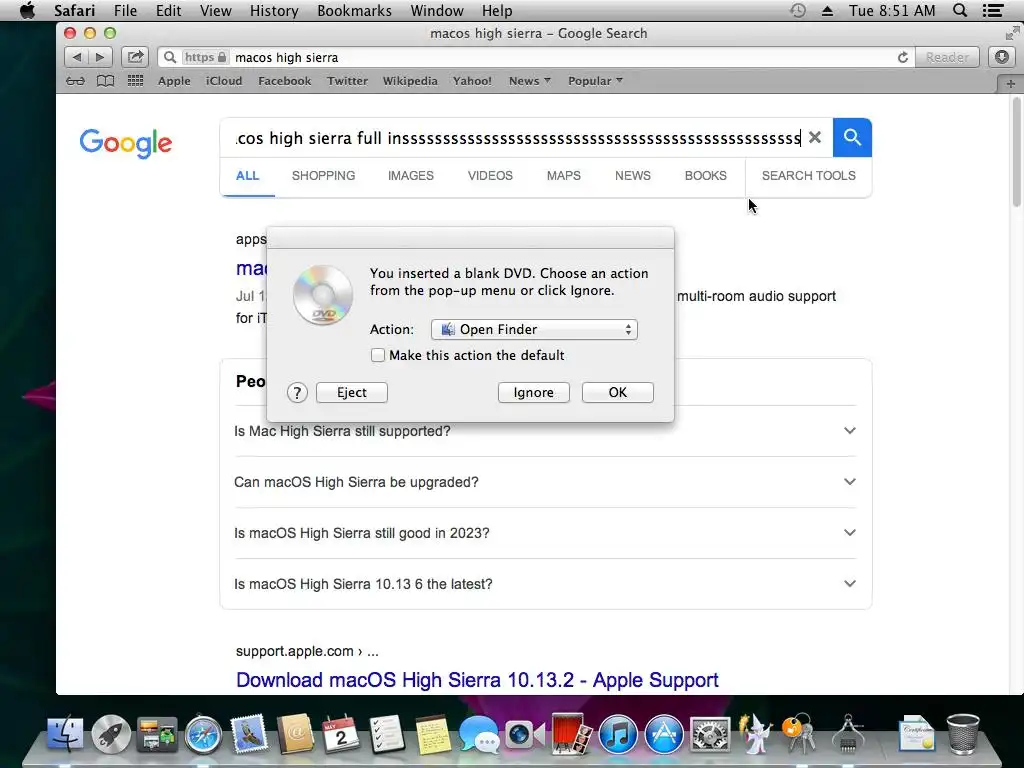
Task: Open the Share button in Safari toolbar
Action: 135,57
